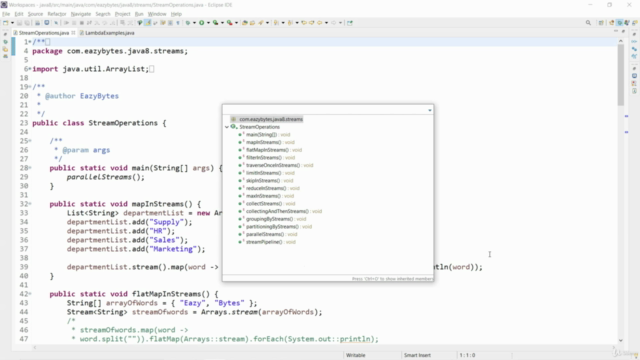Image resolution: width=640 pixels, height=360 pixels.
Task: Switch to the highlighted Debug perspective icon
Action: coord(620,23)
